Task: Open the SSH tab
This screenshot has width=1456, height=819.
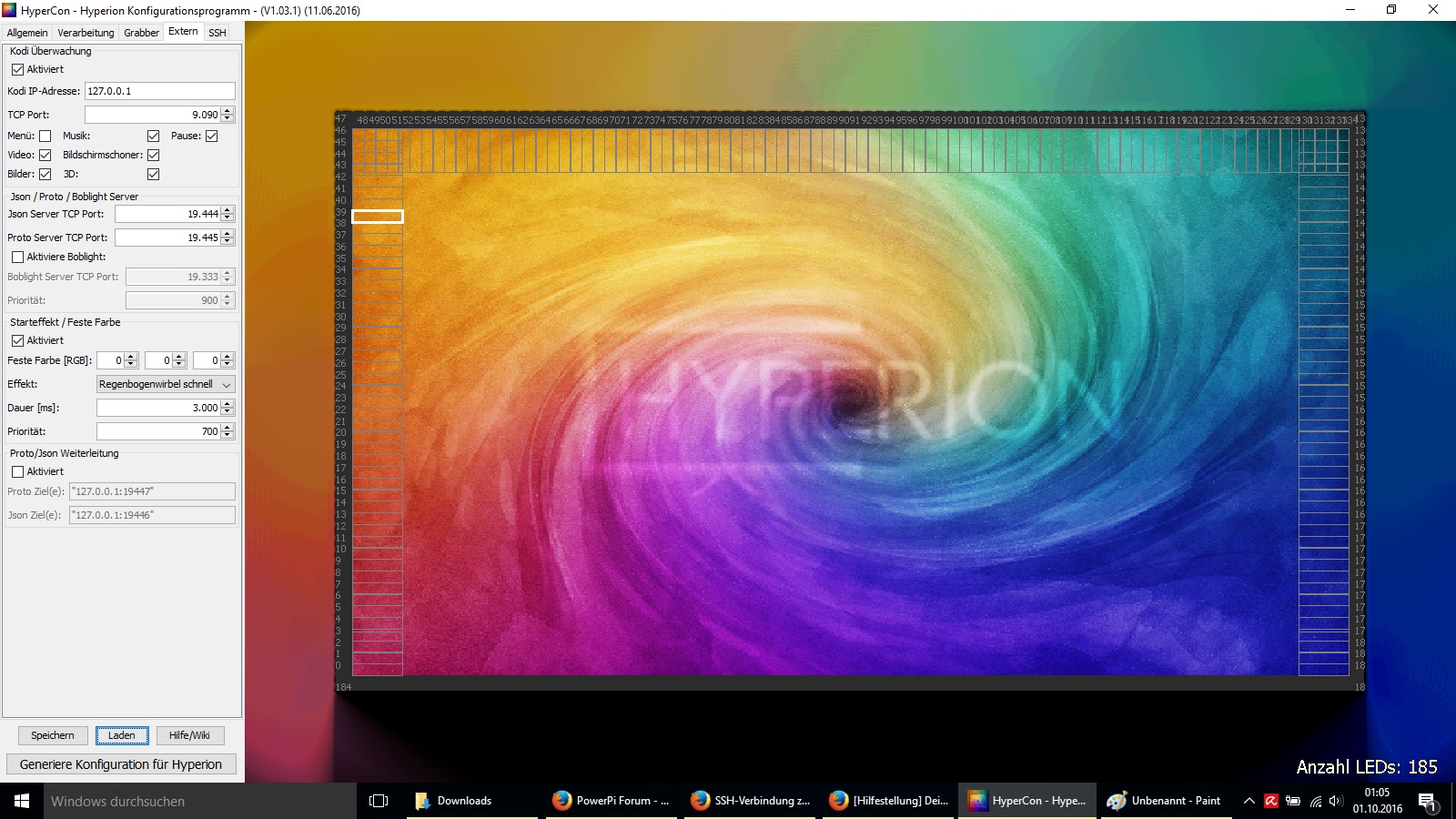Action: (x=217, y=33)
